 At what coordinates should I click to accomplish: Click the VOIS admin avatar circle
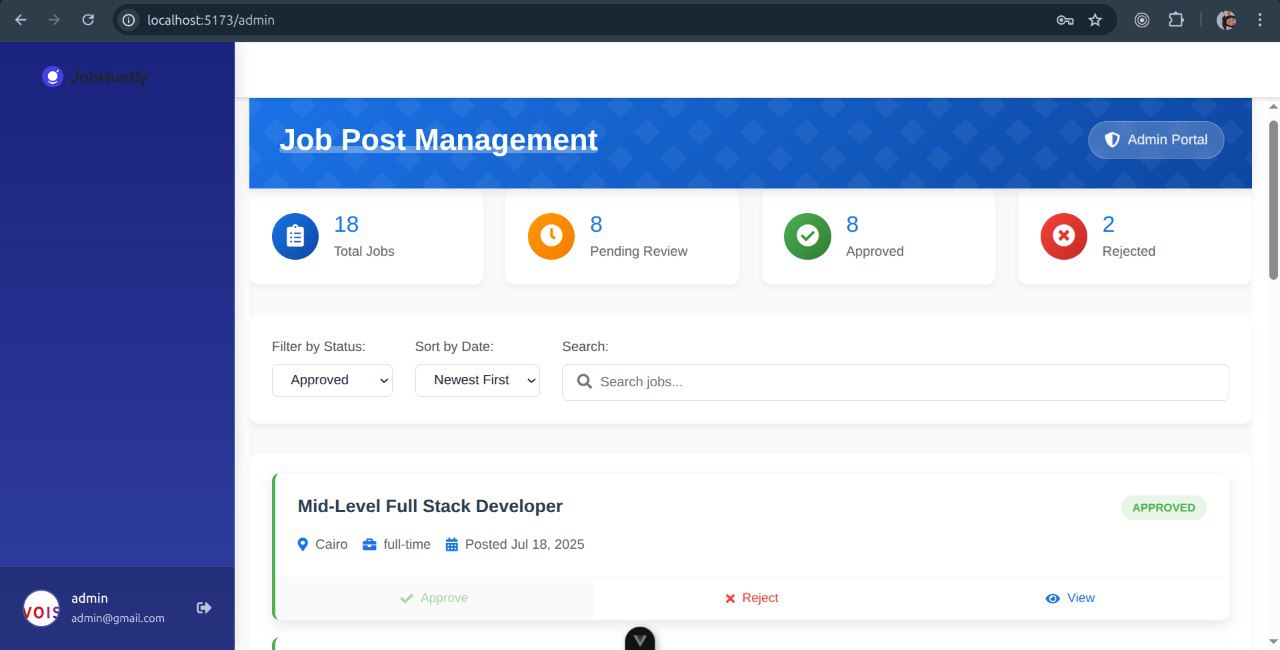tap(40, 608)
